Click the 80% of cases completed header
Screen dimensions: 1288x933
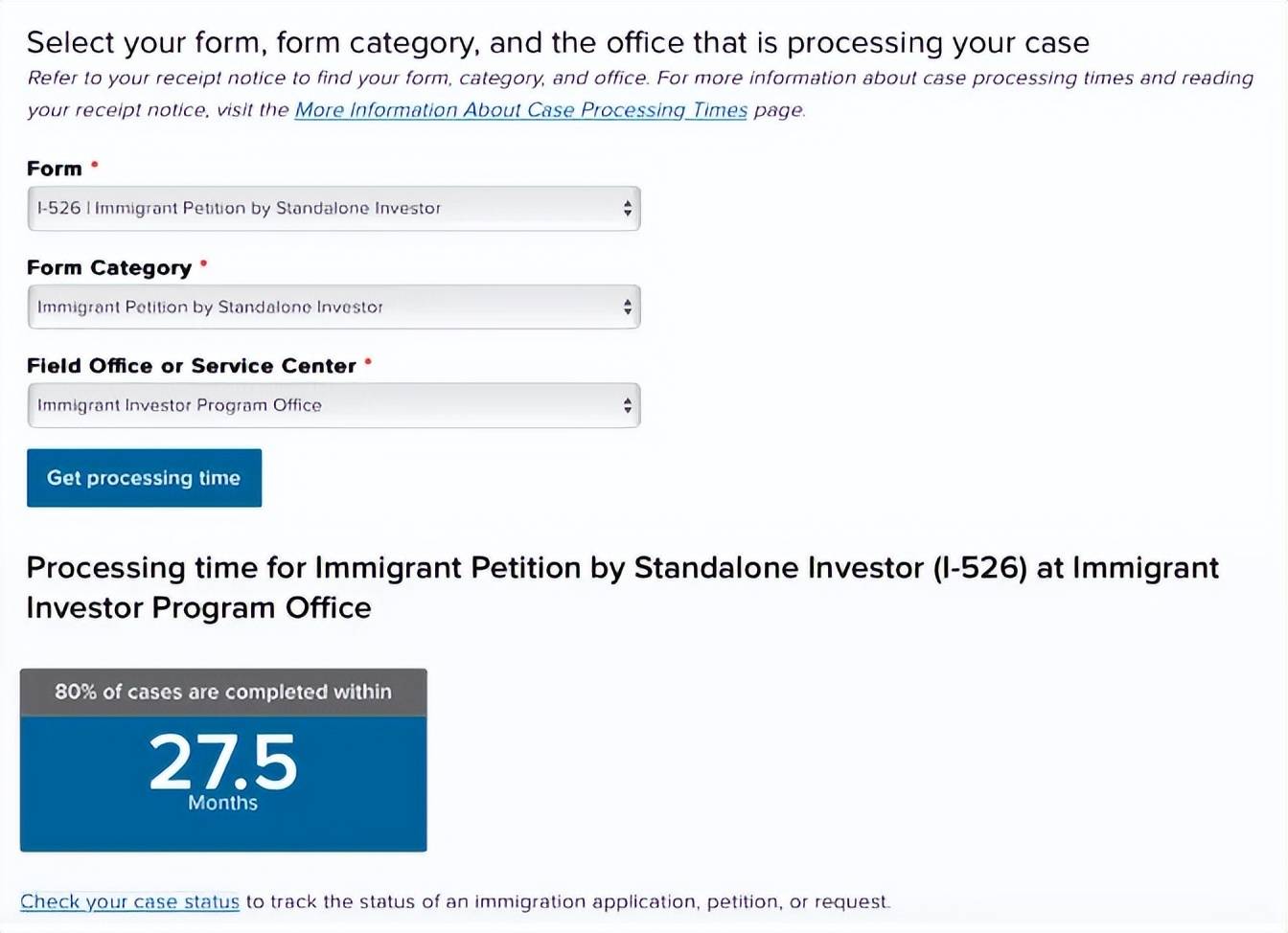(x=223, y=692)
